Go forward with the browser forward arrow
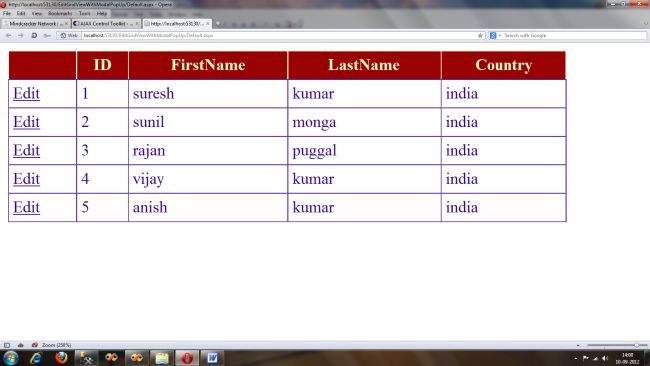Screen dimensions: 650x366 pyautogui.click(x=21, y=36)
